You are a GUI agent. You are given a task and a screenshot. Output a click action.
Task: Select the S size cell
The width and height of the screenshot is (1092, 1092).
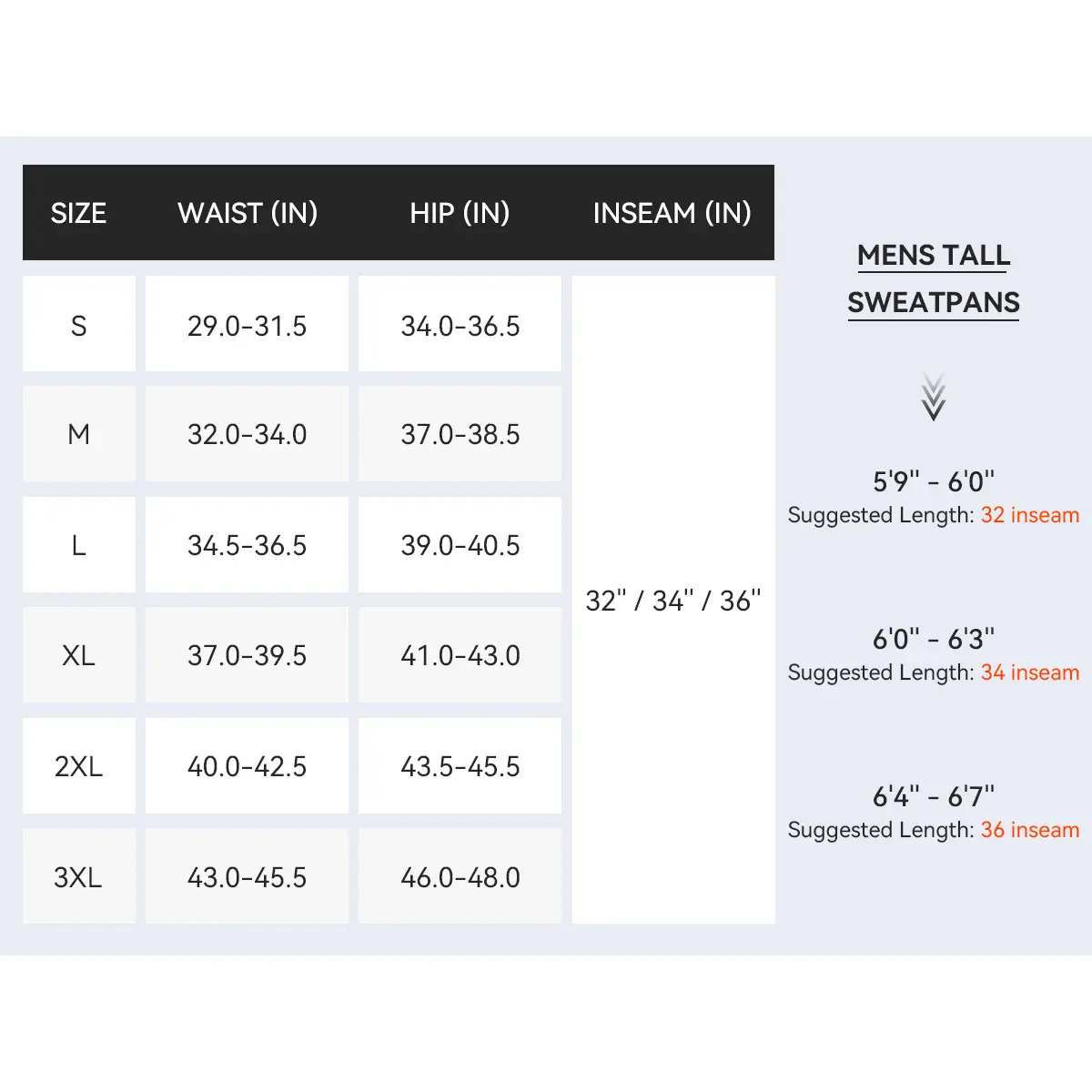coord(79,324)
